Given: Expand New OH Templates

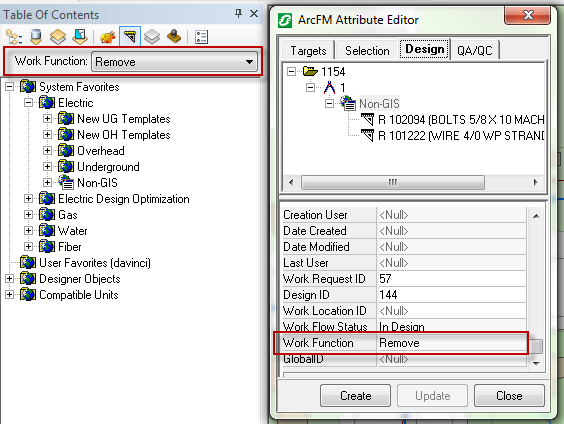Looking at the screenshot, I should 47,135.
